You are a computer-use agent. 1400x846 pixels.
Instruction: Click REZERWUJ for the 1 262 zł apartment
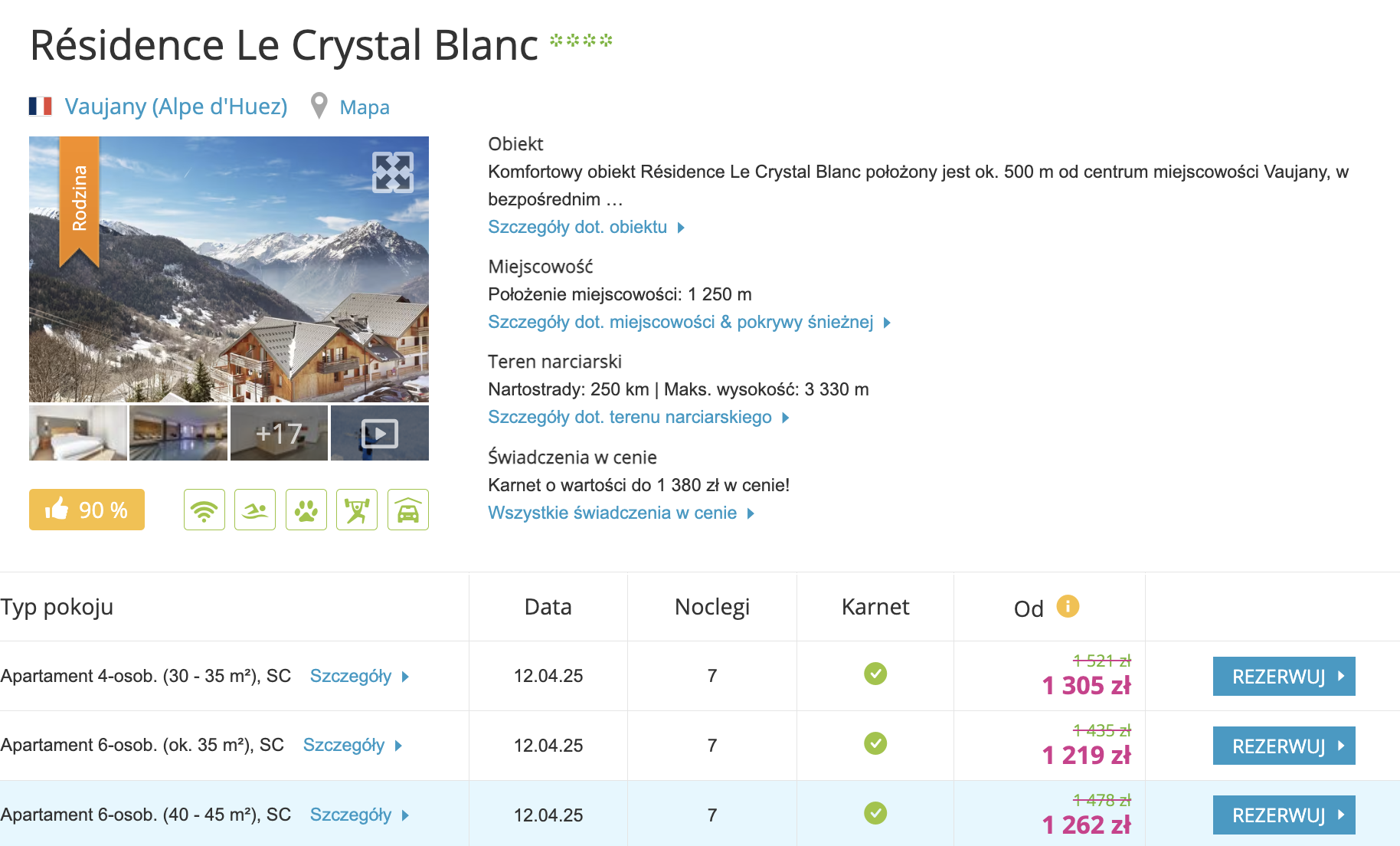click(x=1284, y=815)
